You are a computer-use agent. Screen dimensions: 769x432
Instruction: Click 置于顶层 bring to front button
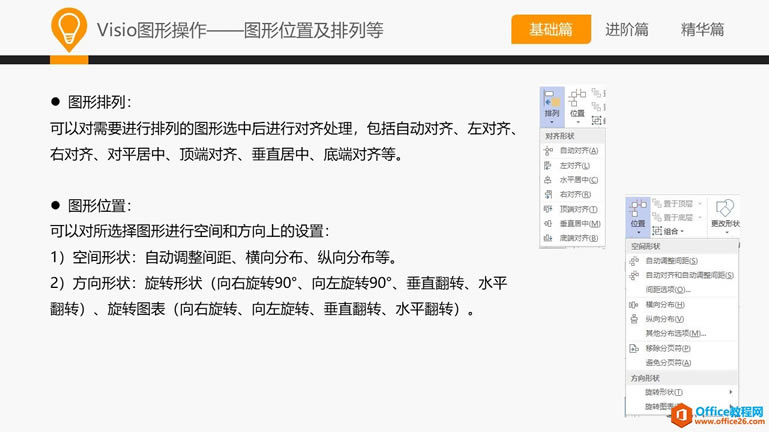point(672,203)
